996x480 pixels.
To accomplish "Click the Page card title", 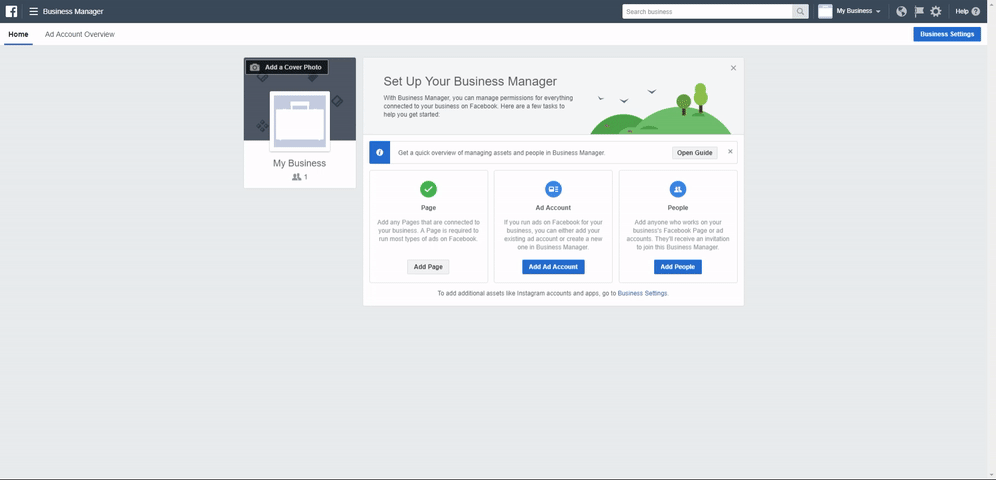I will pos(429,208).
